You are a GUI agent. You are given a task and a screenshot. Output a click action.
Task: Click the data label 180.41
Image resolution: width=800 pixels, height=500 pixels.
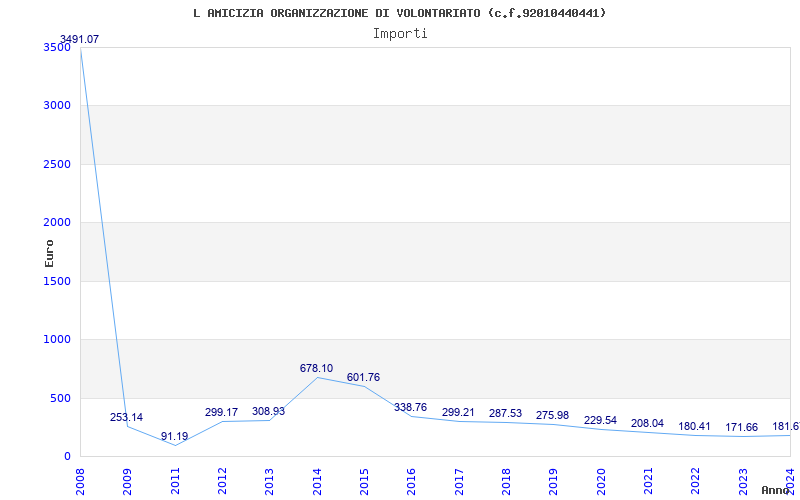[x=694, y=427]
